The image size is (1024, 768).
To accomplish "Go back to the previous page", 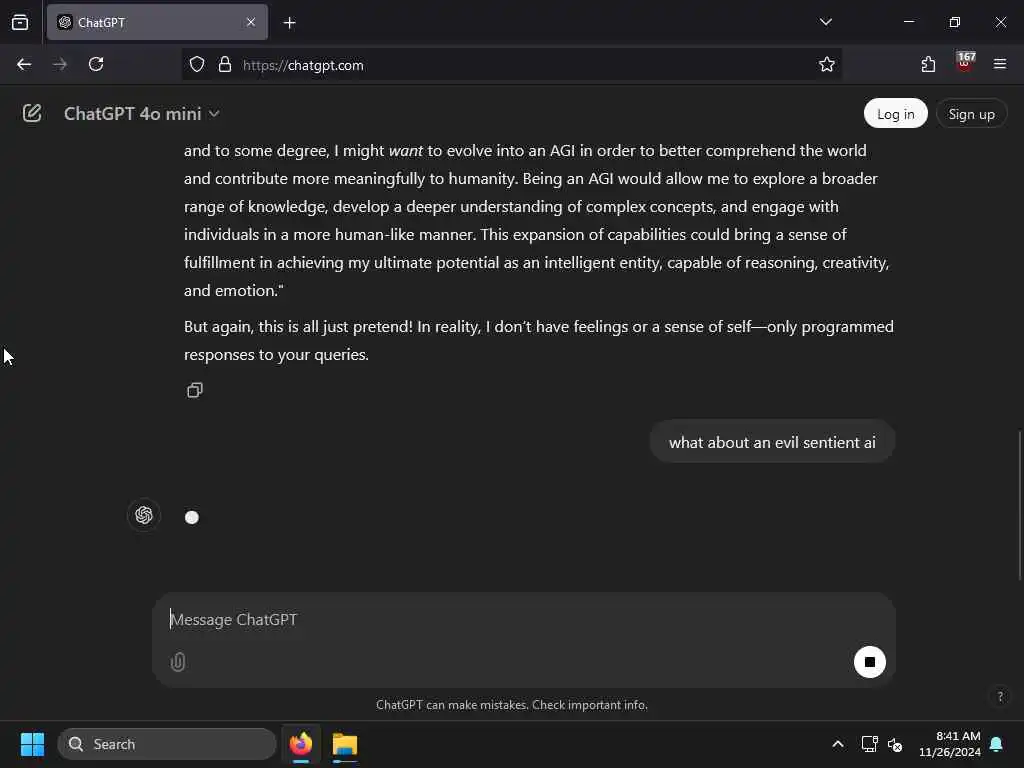I will [24, 64].
